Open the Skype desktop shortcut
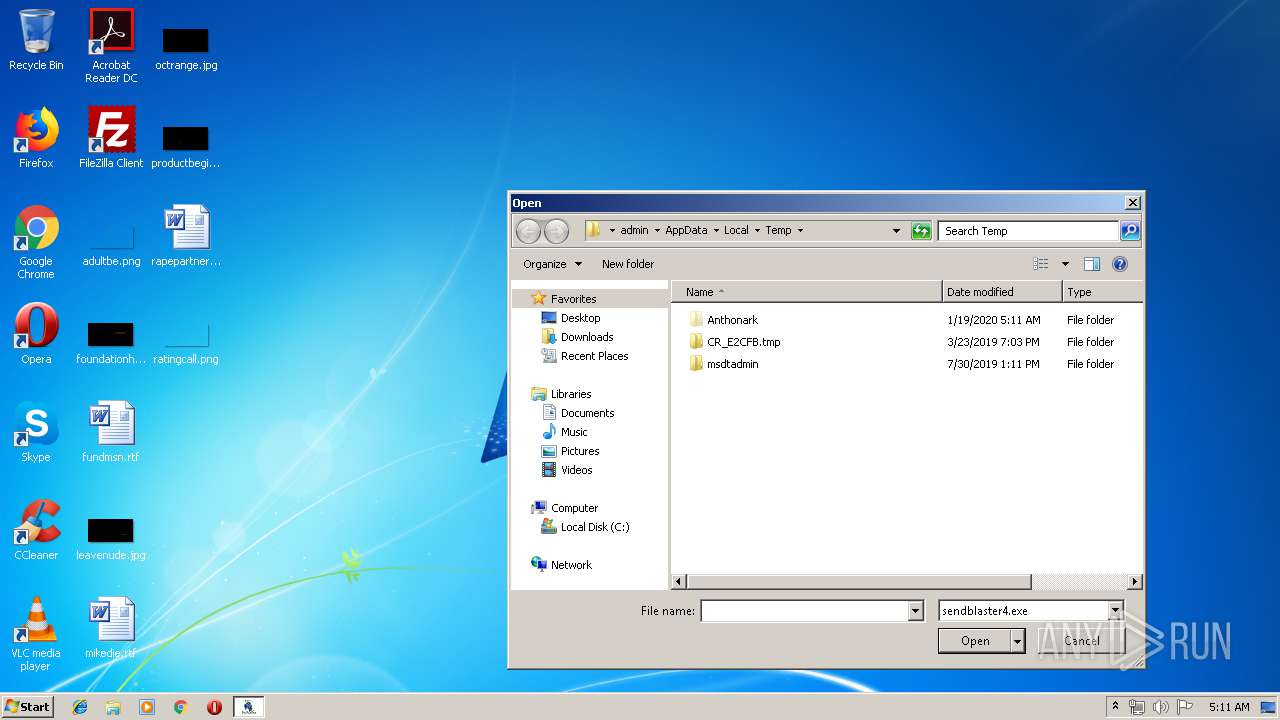Viewport: 1280px width, 720px height. [36, 432]
